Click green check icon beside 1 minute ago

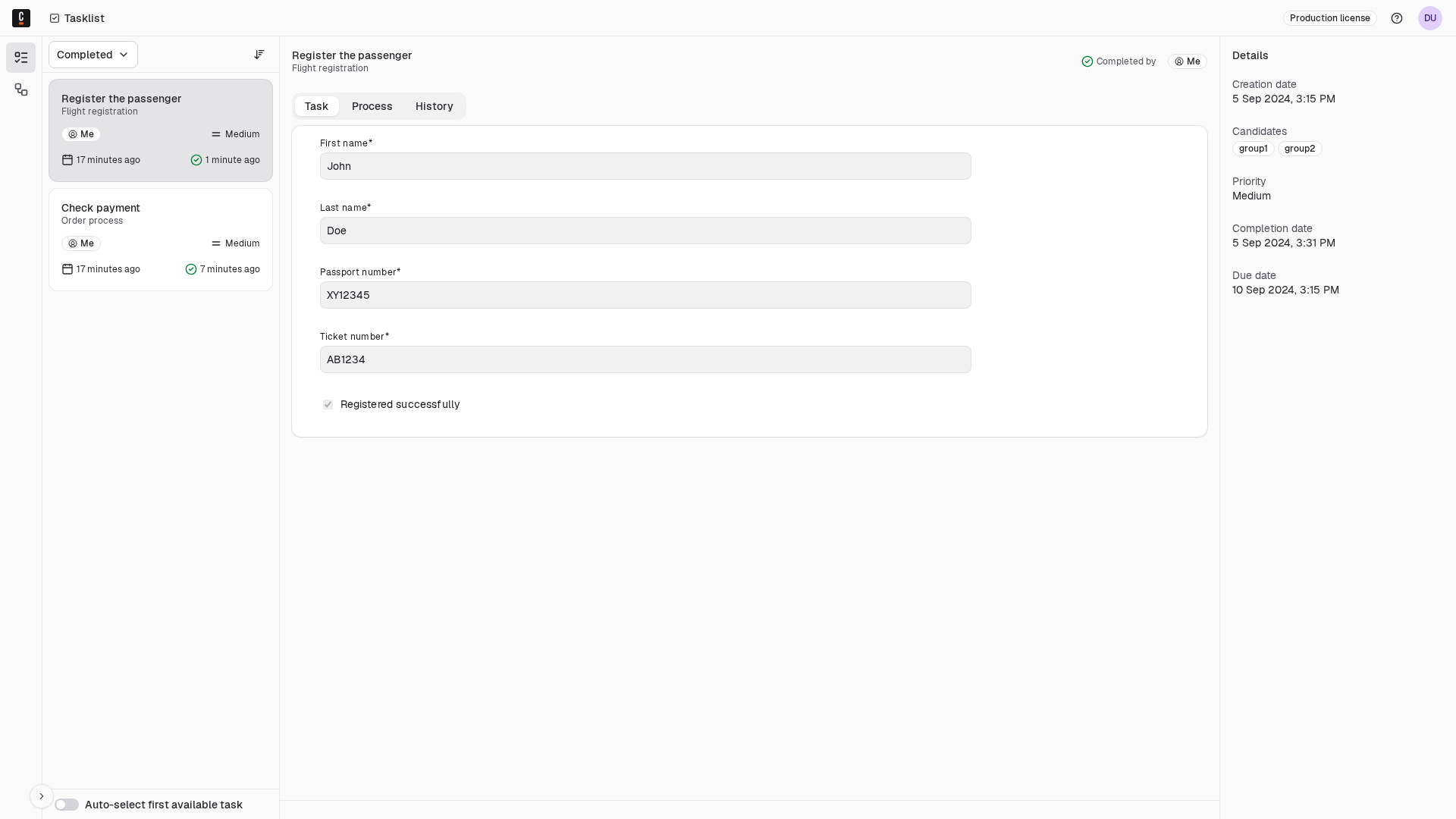(196, 160)
